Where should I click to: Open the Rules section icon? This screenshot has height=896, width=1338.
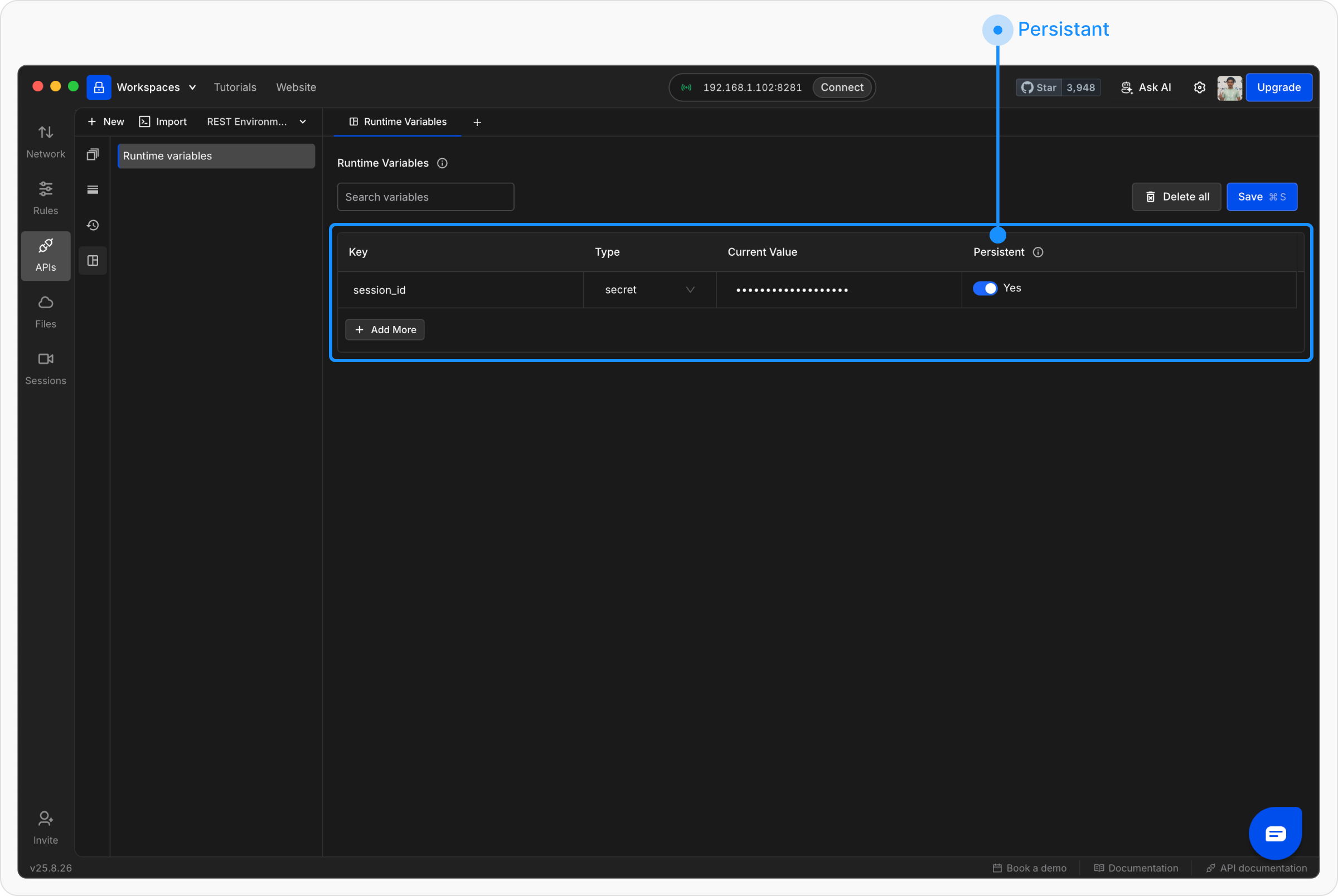(x=46, y=198)
